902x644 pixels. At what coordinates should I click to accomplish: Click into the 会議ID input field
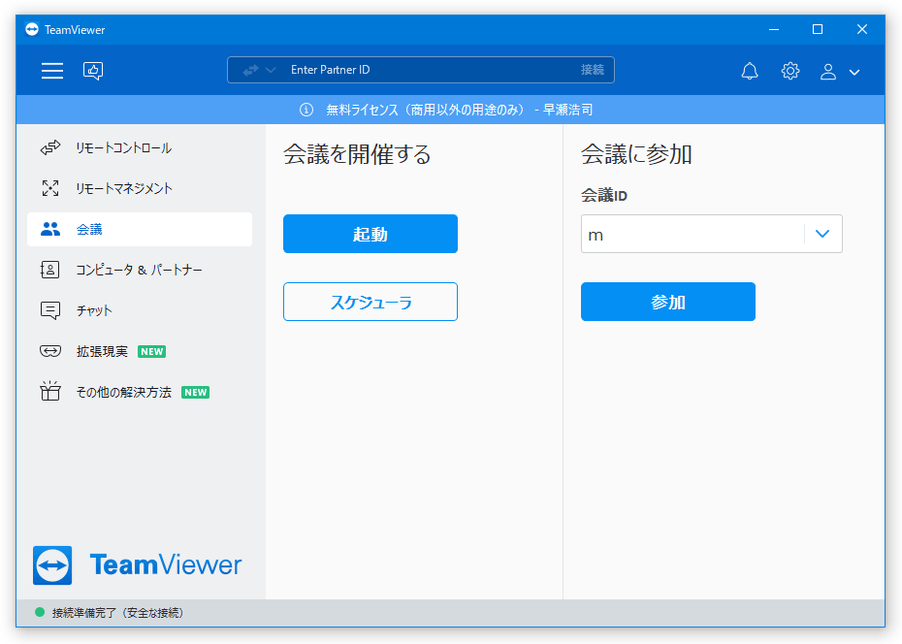(692, 233)
